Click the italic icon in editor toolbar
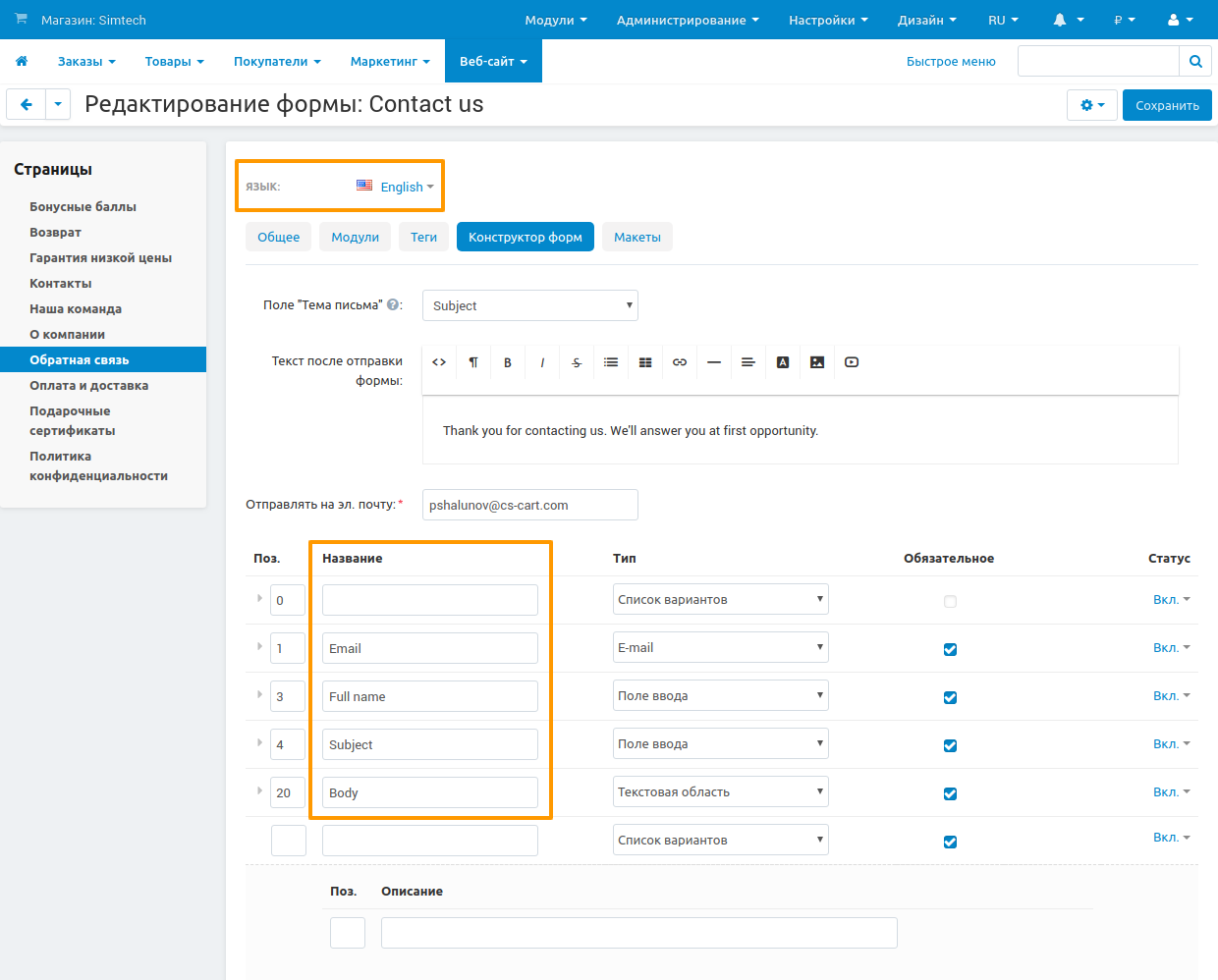 542,362
